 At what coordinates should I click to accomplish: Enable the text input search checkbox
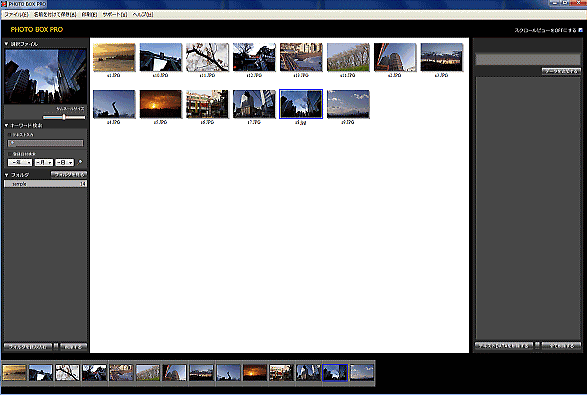point(10,134)
